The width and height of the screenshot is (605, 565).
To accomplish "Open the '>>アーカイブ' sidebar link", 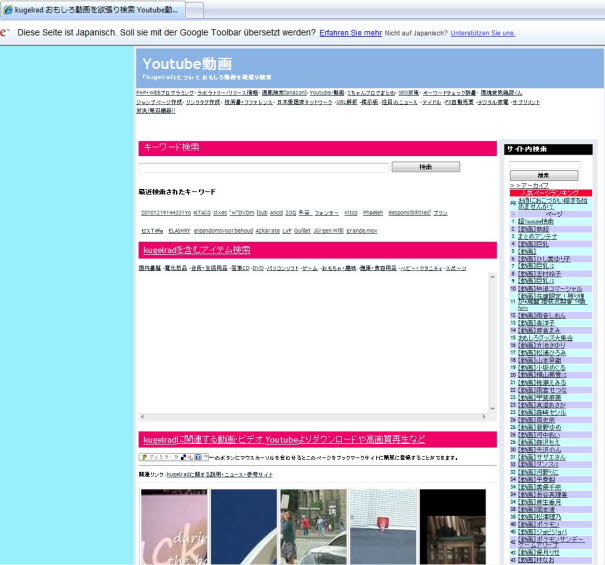I will [x=529, y=185].
